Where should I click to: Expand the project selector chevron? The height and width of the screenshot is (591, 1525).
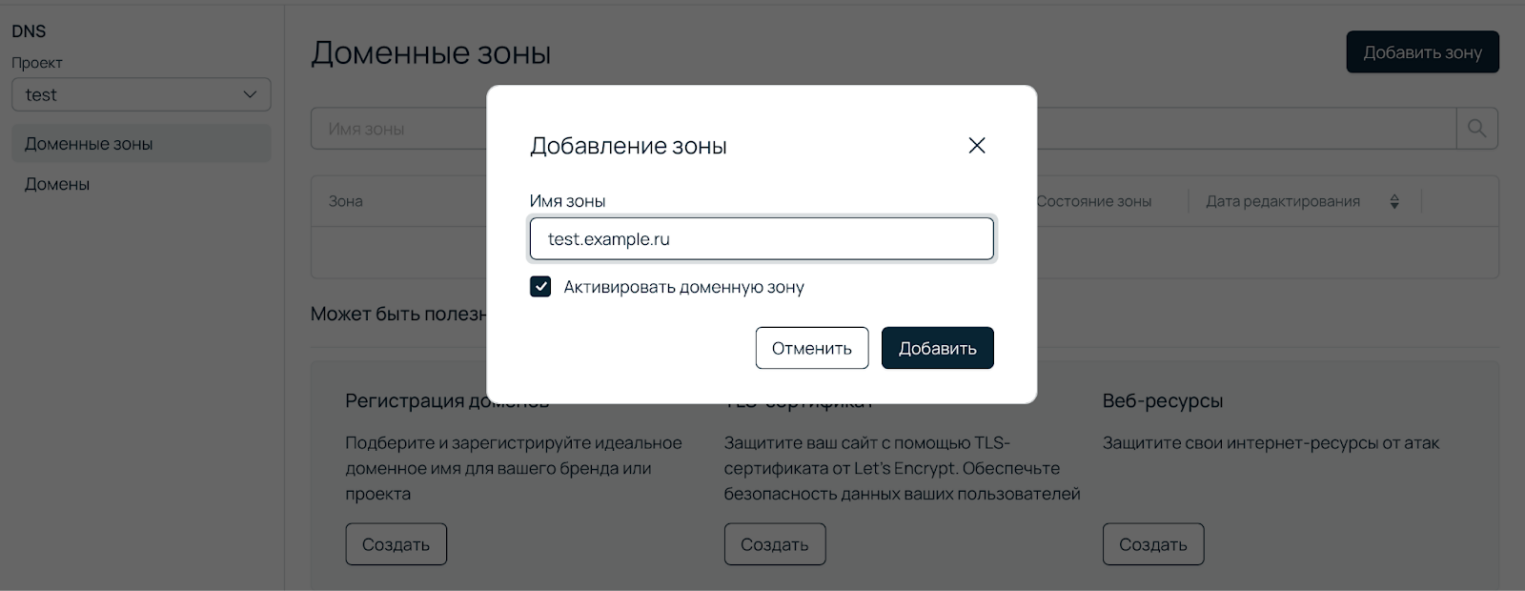[250, 94]
